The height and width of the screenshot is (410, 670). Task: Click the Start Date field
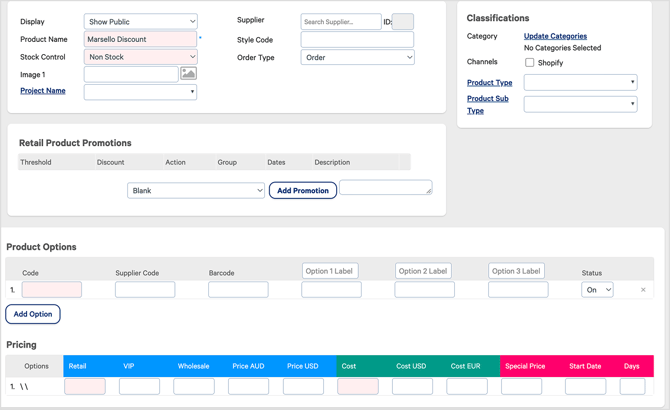tap(585, 387)
